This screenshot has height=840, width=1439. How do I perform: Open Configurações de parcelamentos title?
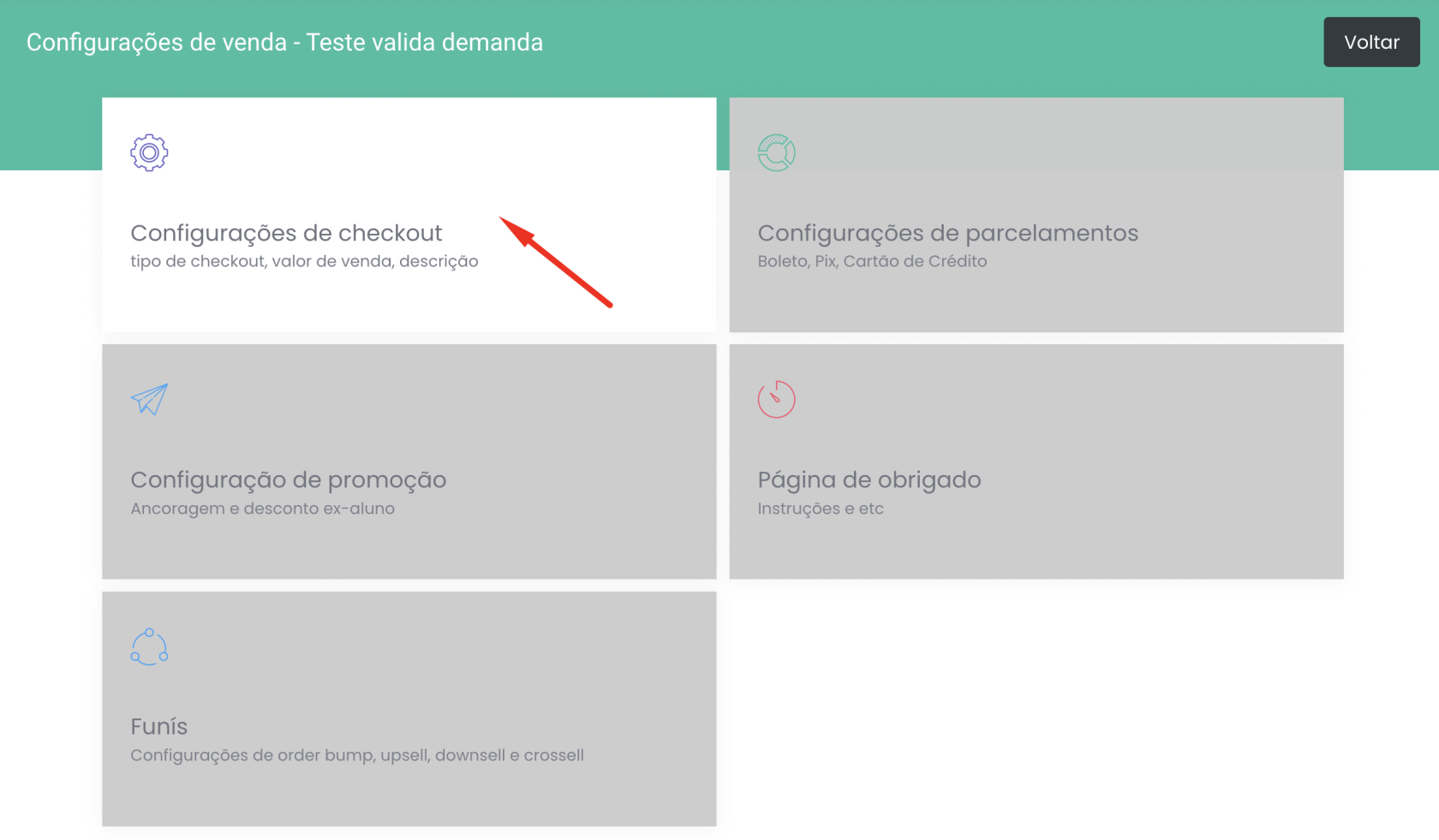[x=947, y=233]
